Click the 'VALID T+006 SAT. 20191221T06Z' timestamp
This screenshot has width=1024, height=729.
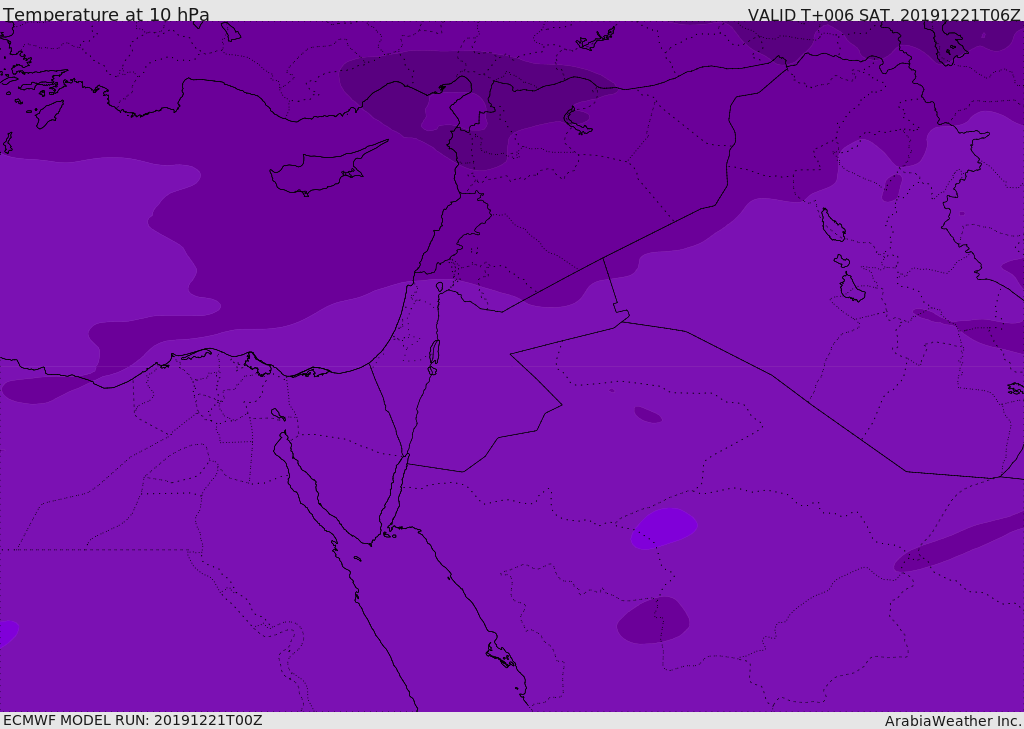click(884, 14)
